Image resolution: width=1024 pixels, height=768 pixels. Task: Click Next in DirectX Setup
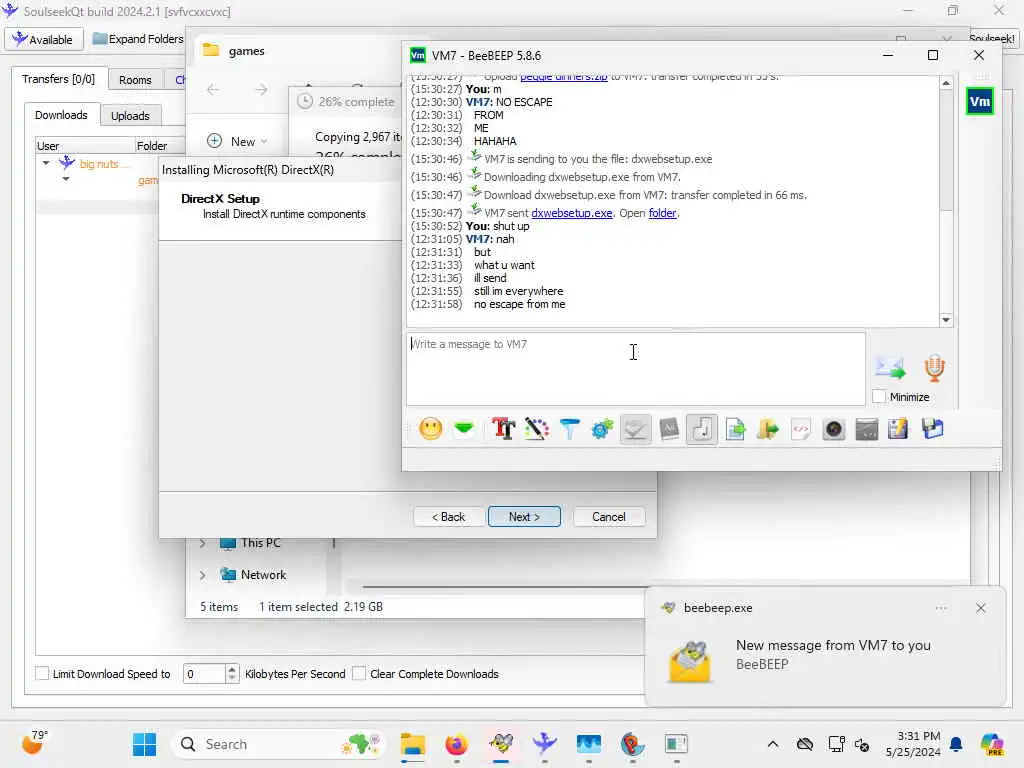(x=524, y=517)
